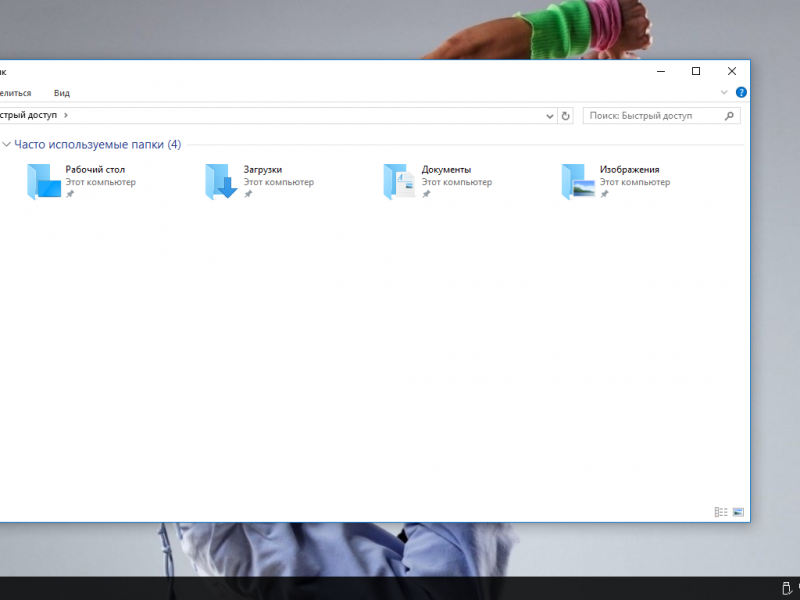Select the Часто используемые папки (4) header
Image resolution: width=800 pixels, height=600 pixels.
[97, 144]
